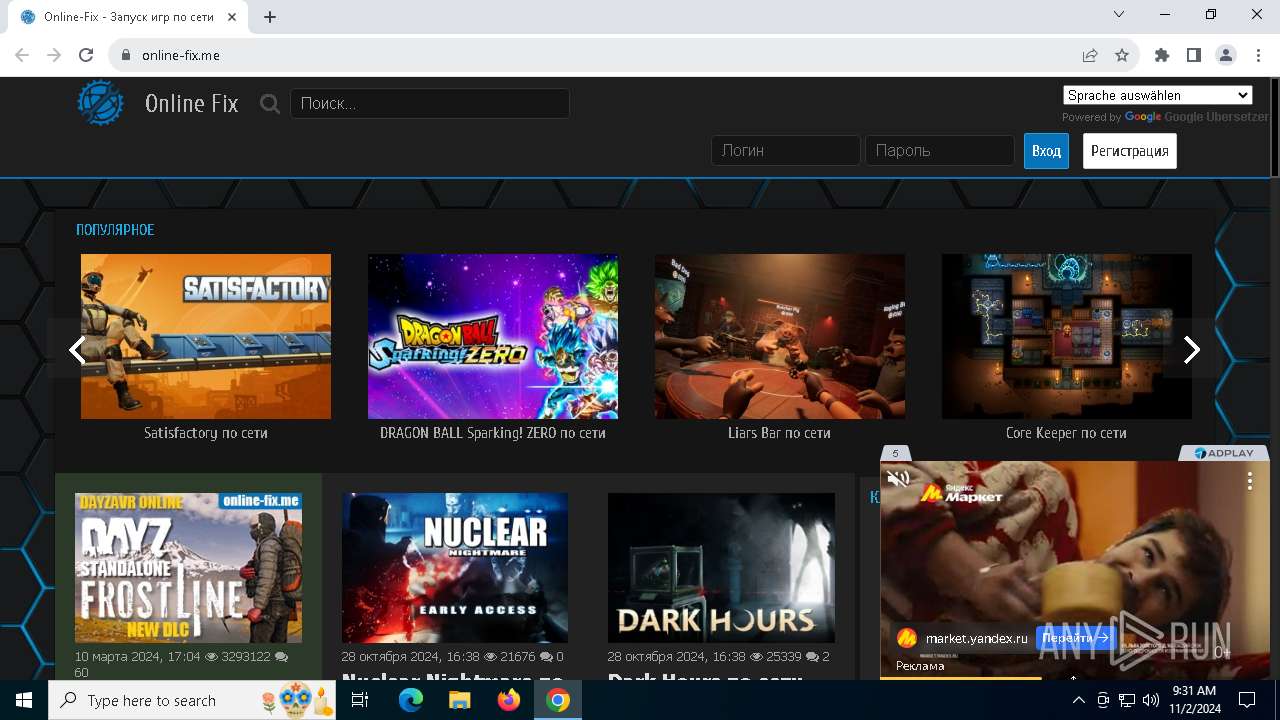Click the Online Fix gear logo

click(x=101, y=103)
